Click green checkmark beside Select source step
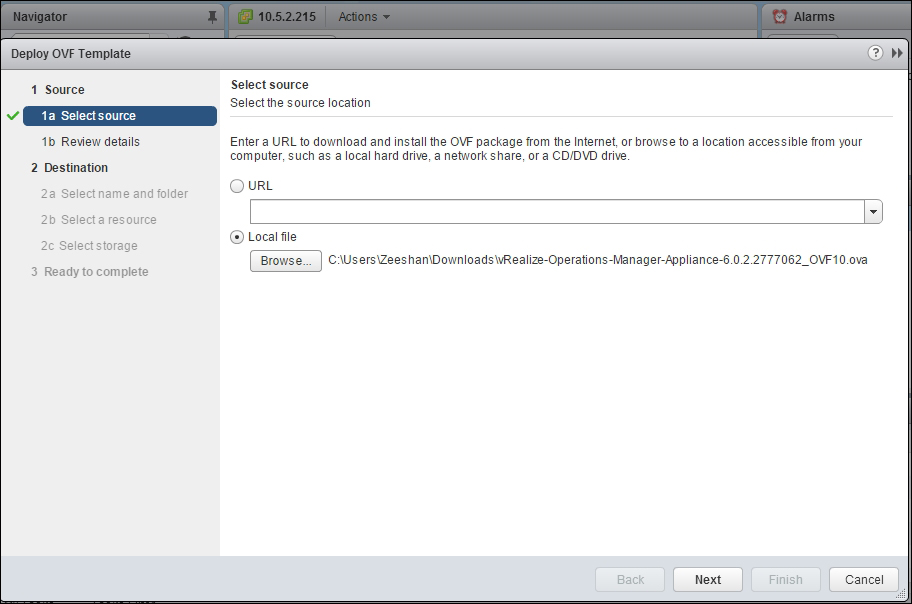The height and width of the screenshot is (604, 912). [x=13, y=116]
